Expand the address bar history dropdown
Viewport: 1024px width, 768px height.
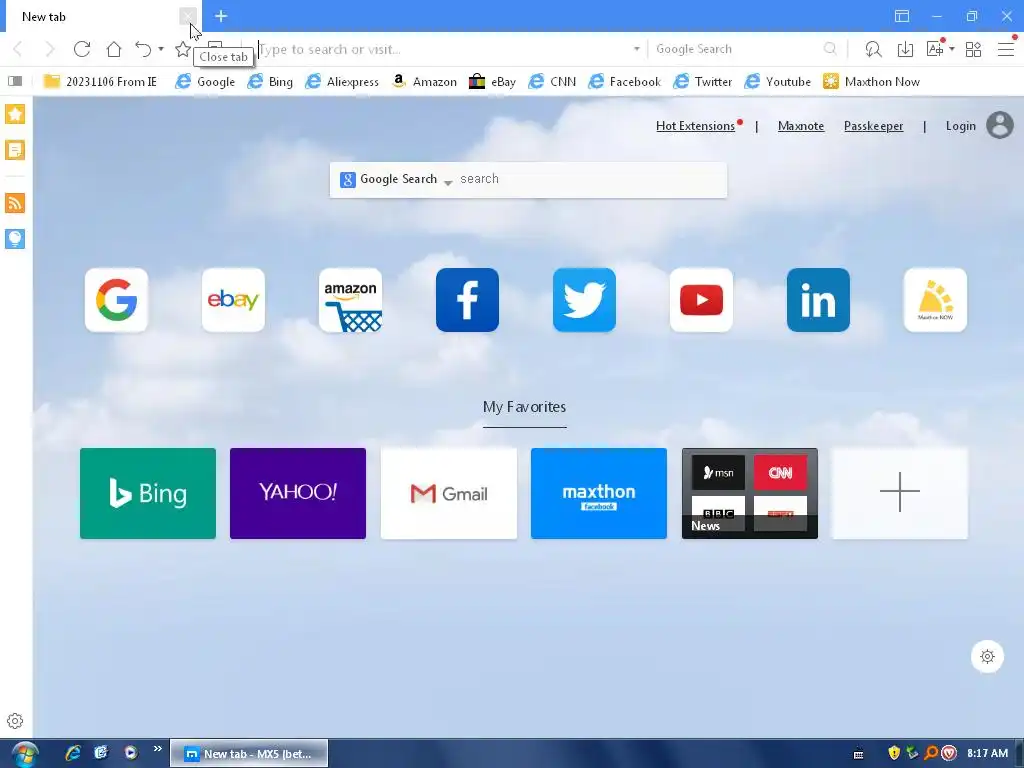(x=637, y=49)
